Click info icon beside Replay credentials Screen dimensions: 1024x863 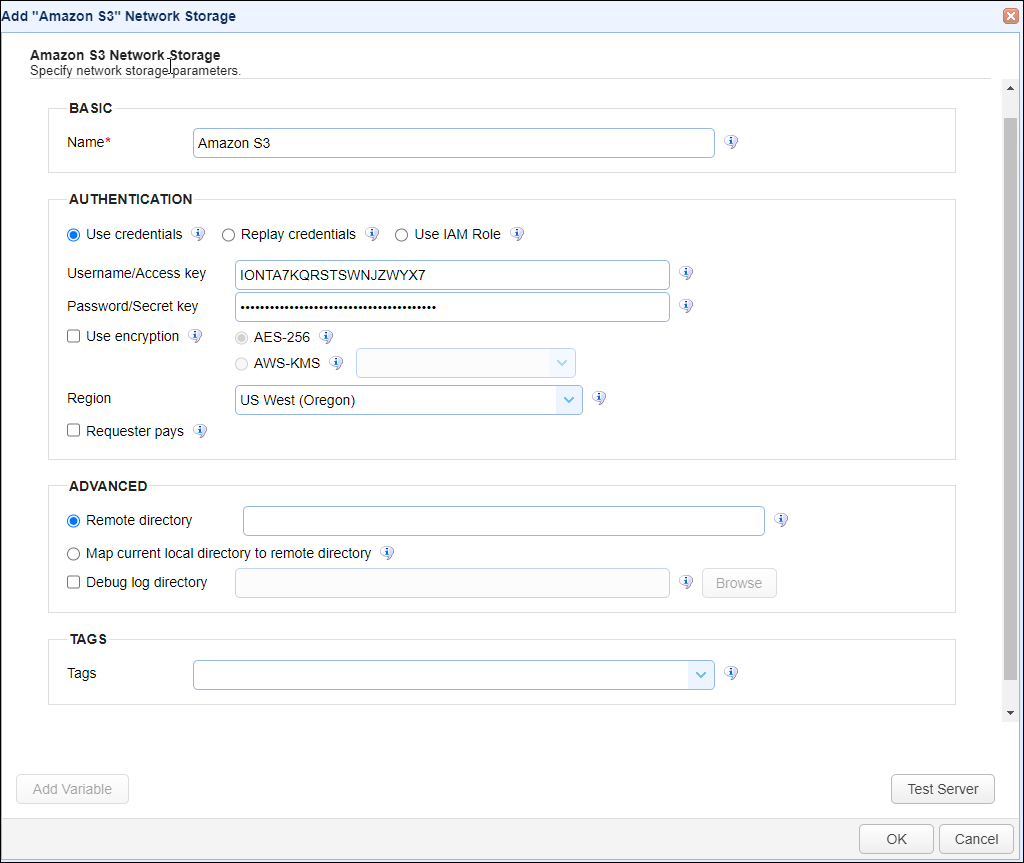pos(372,234)
